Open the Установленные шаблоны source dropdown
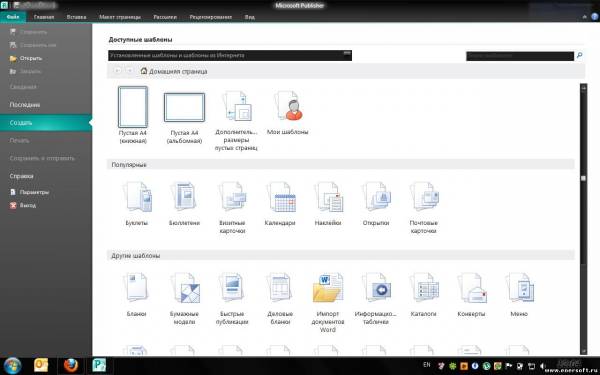Image resolution: width=600 pixels, height=375 pixels. (x=230, y=55)
